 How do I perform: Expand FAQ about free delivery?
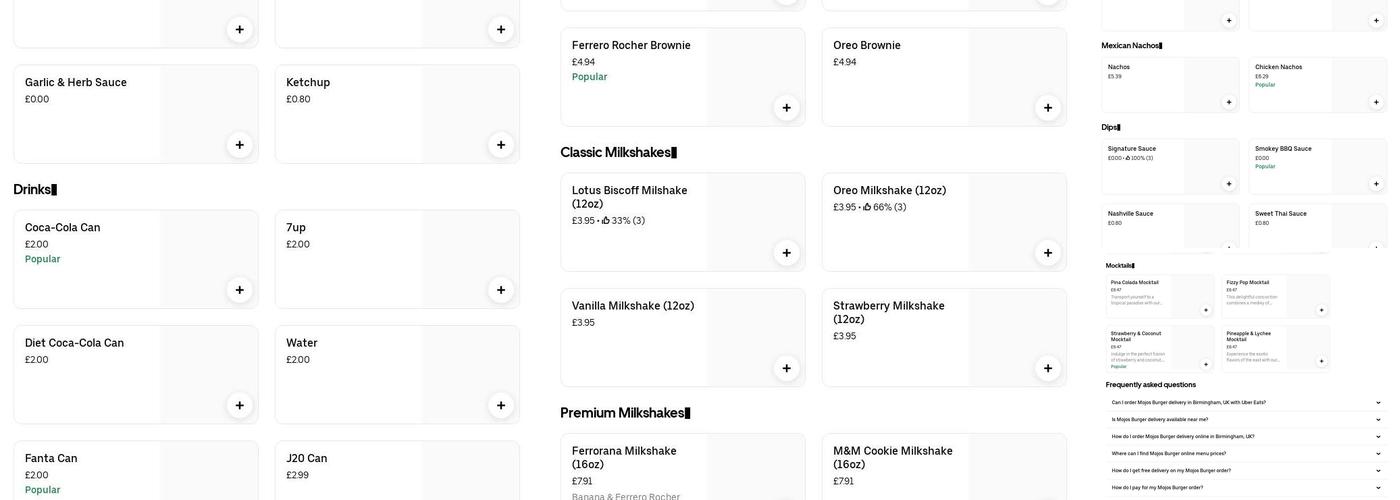click(1245, 470)
